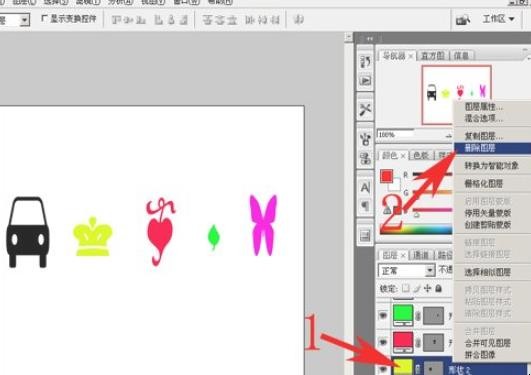The image size is (531, 375).
Task: Click the navigator zoom percentage field
Action: [x=395, y=134]
